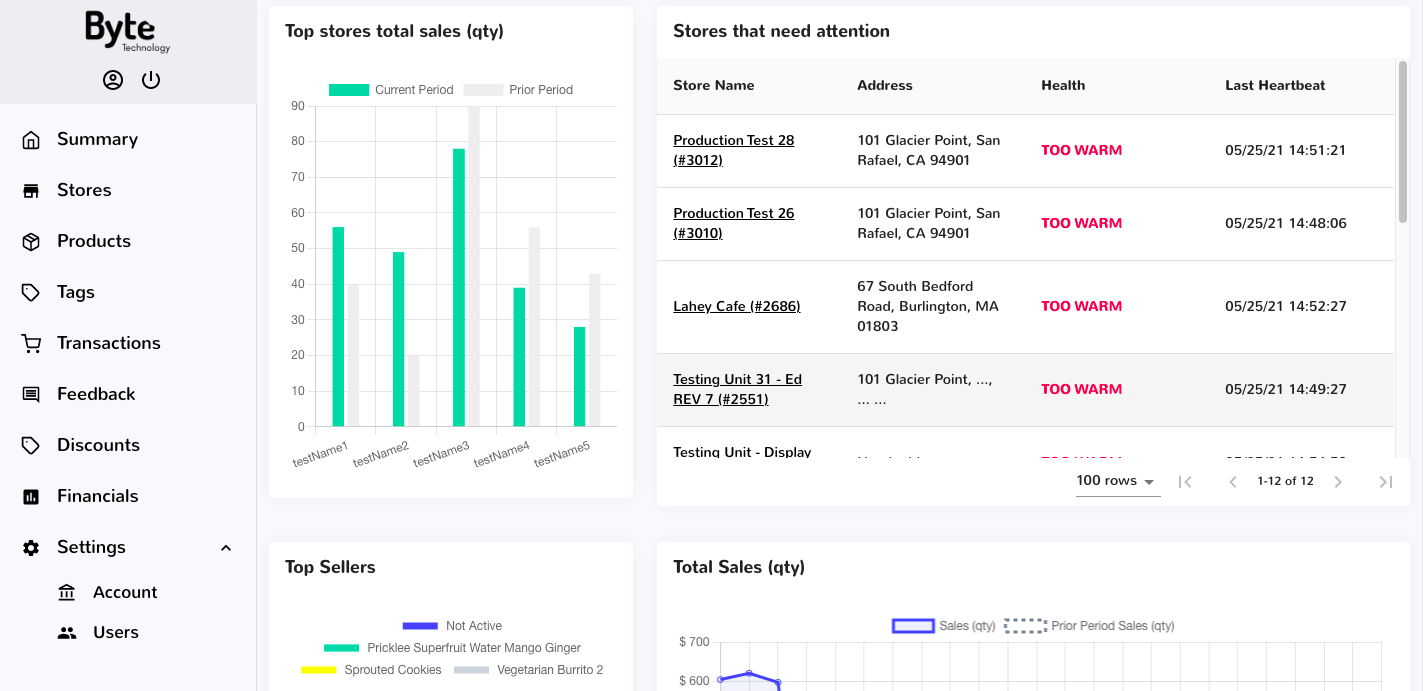Click the 1-12 of 12 pagination text
This screenshot has height=691, width=1423.
tap(1285, 481)
